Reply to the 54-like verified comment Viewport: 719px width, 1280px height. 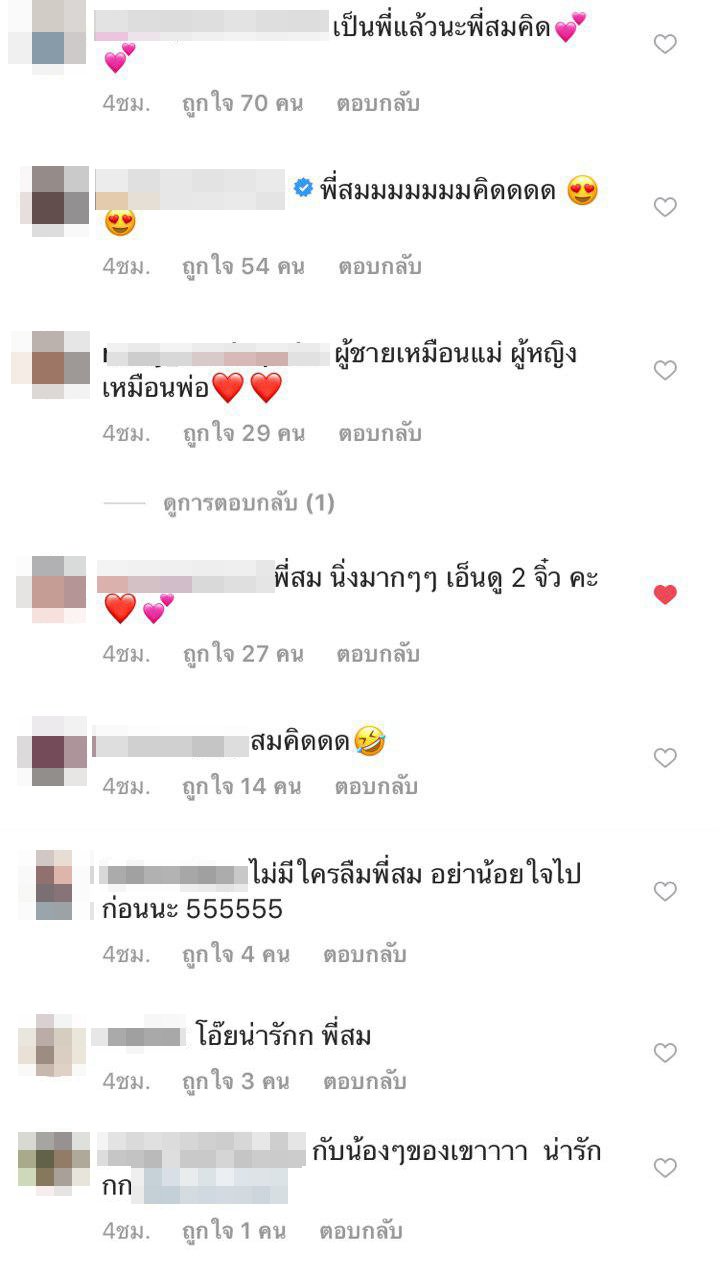(379, 267)
